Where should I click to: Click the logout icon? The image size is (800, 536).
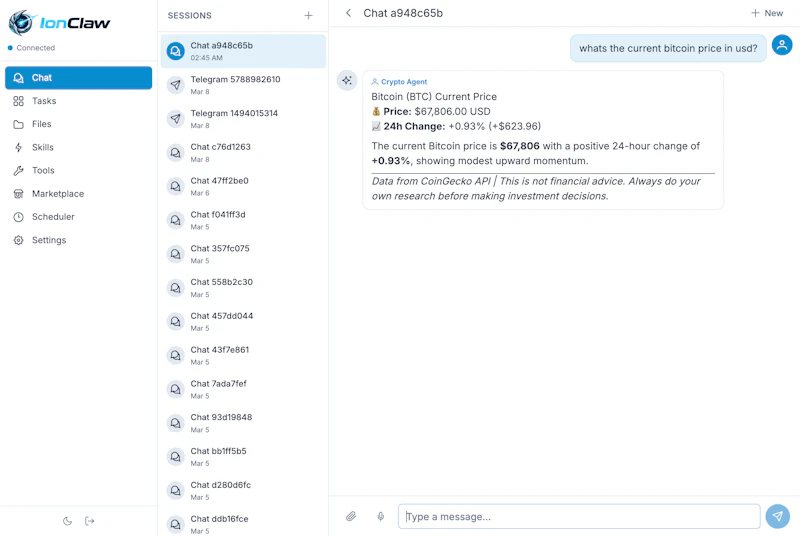90,521
